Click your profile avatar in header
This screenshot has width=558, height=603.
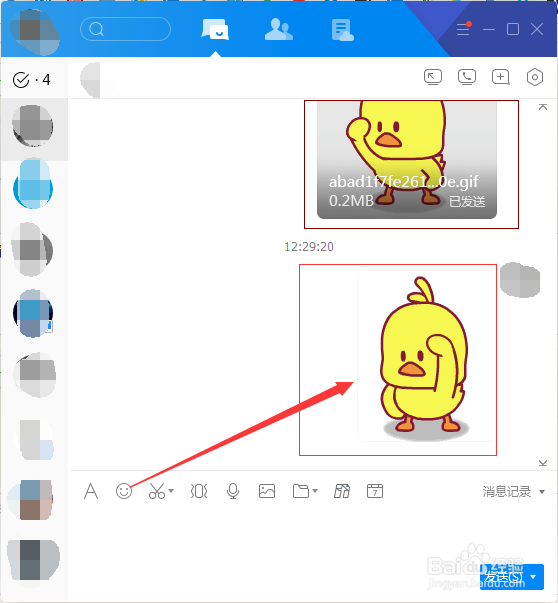click(x=35, y=32)
